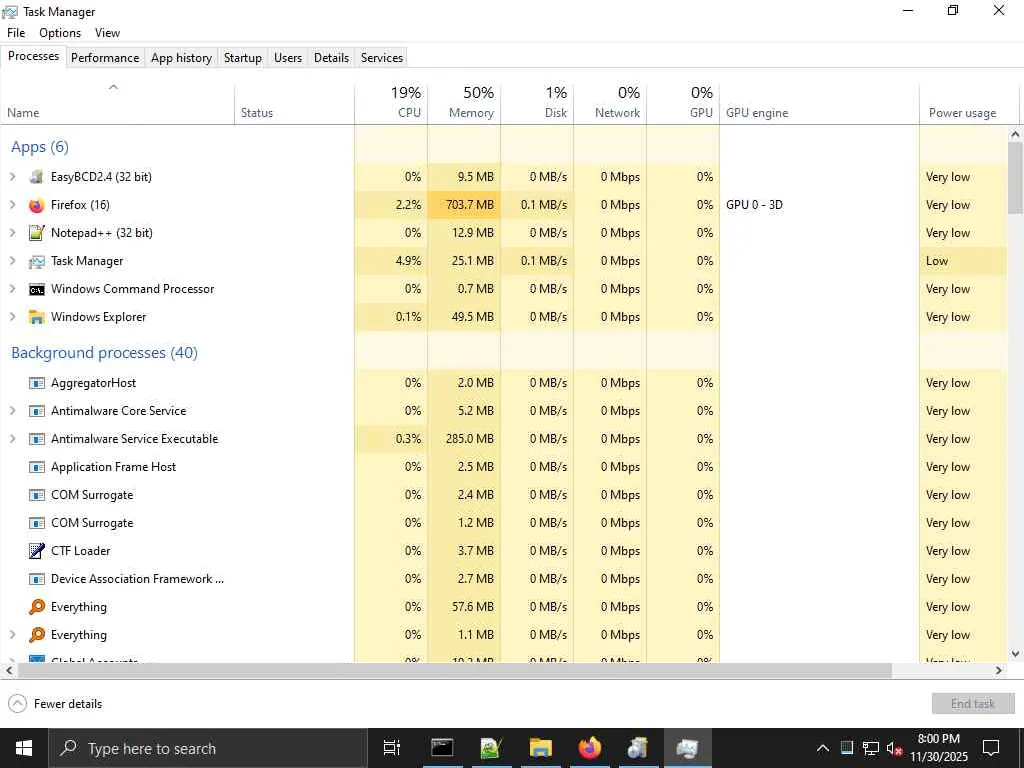Click the Everything icon using 57.6 MB
Viewport: 1024px width, 768px height.
[x=37, y=607]
